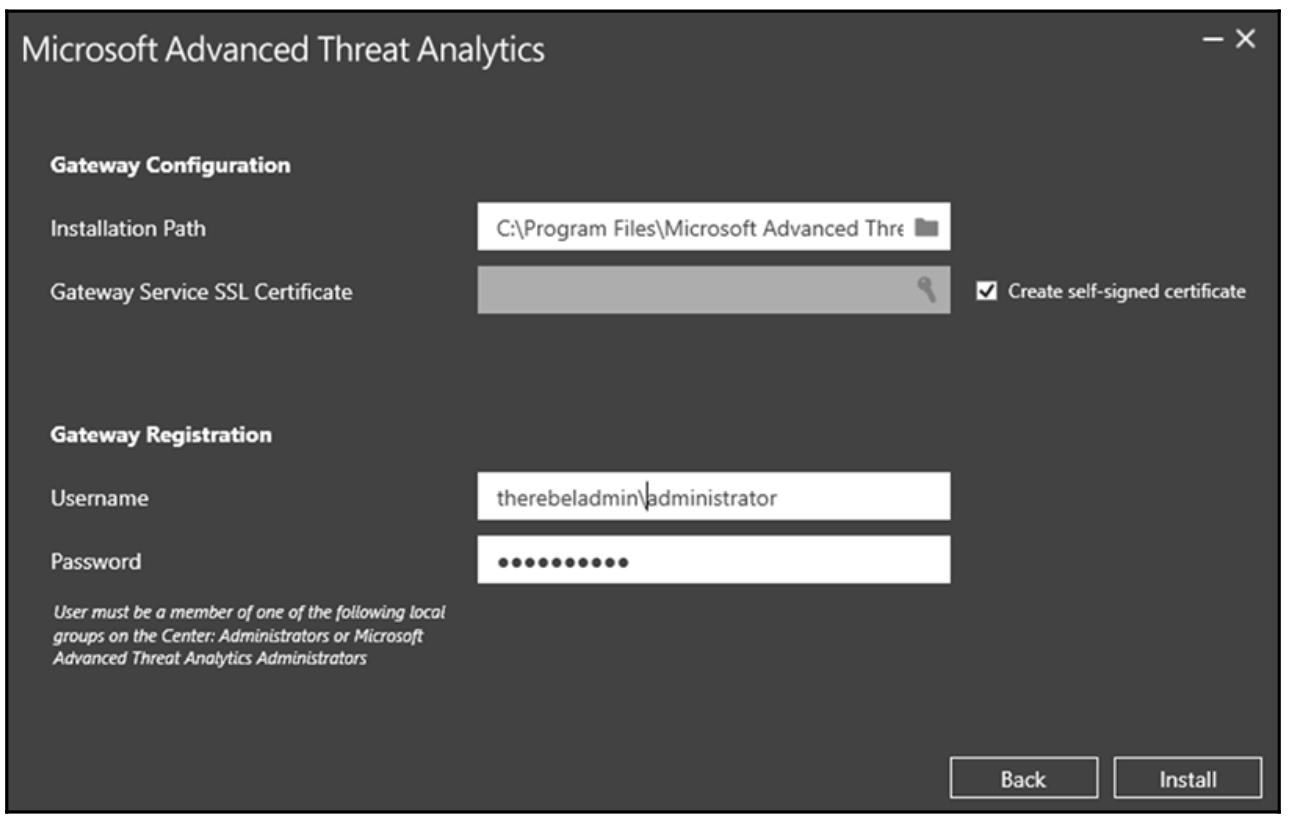Click the Gateway Configuration section heading
The image size is (1290, 819).
coord(170,165)
